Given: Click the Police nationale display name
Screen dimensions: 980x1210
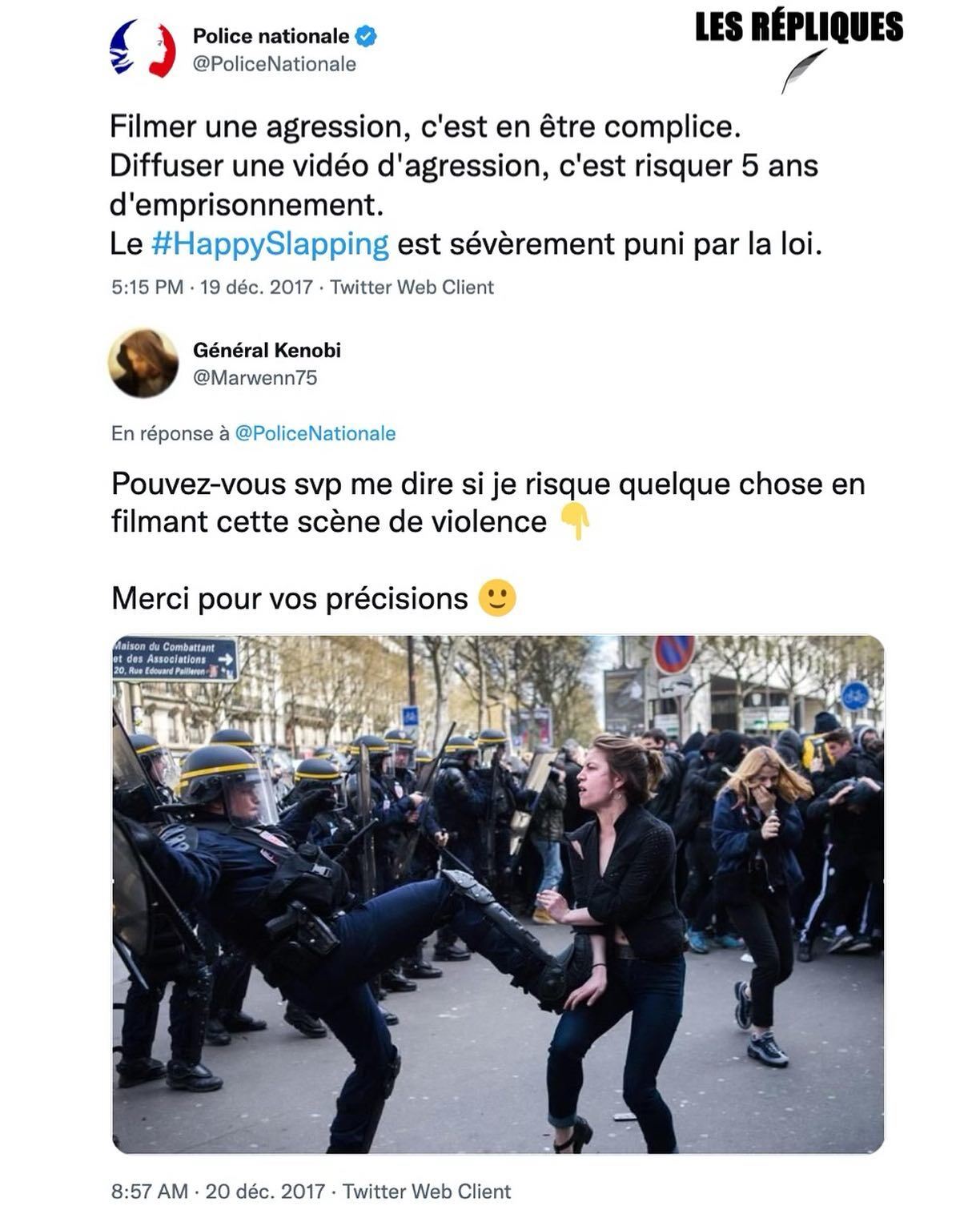Looking at the screenshot, I should click(x=271, y=36).
